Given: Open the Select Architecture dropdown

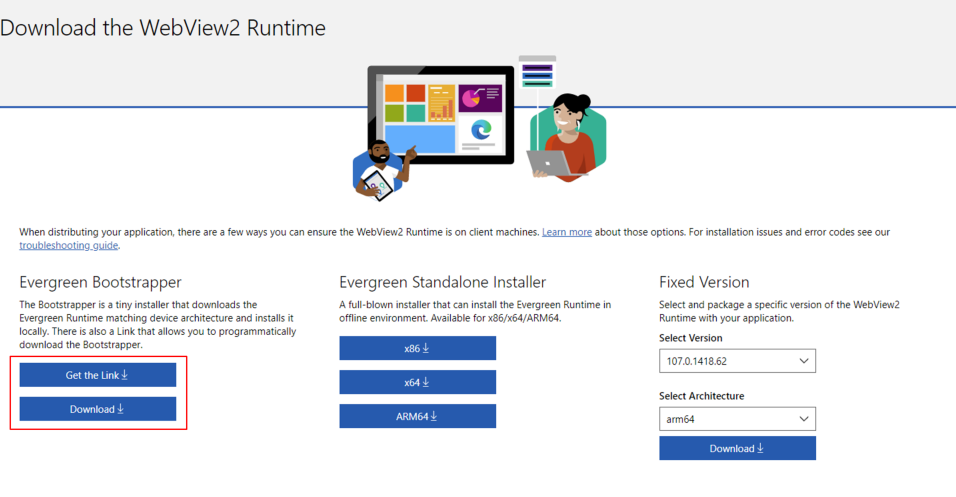Looking at the screenshot, I should (737, 419).
